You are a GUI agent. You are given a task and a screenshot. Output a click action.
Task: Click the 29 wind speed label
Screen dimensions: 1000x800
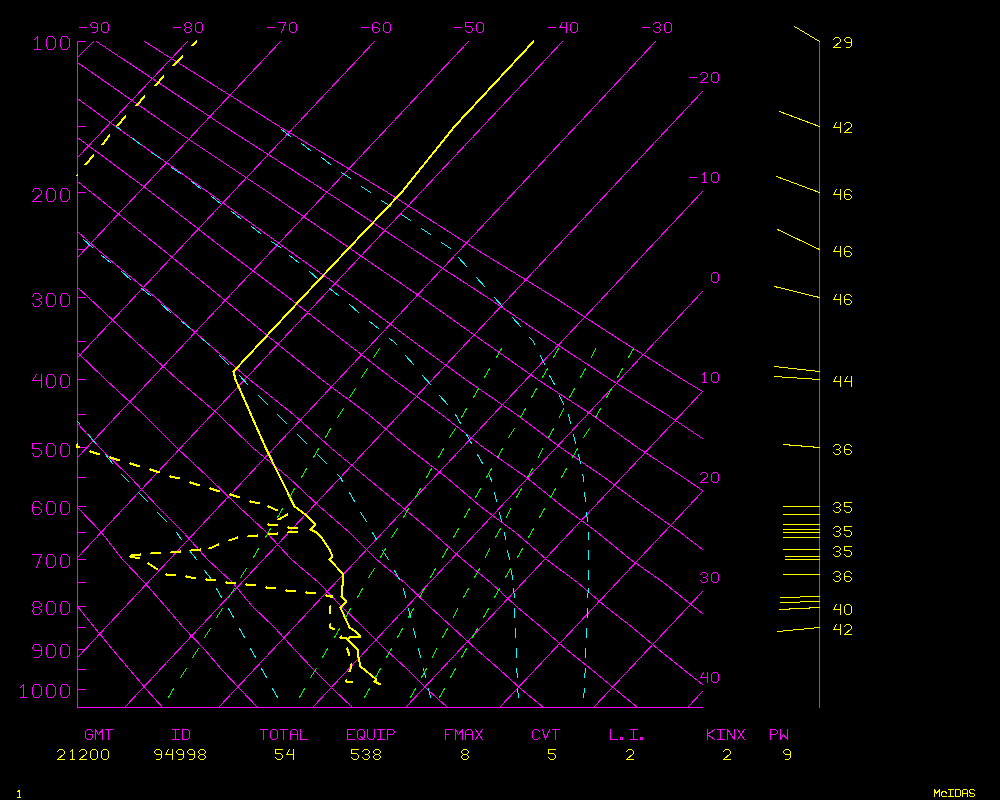842,43
